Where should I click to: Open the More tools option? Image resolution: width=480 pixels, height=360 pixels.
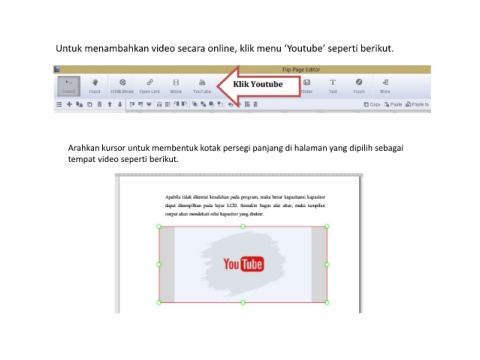[385, 86]
